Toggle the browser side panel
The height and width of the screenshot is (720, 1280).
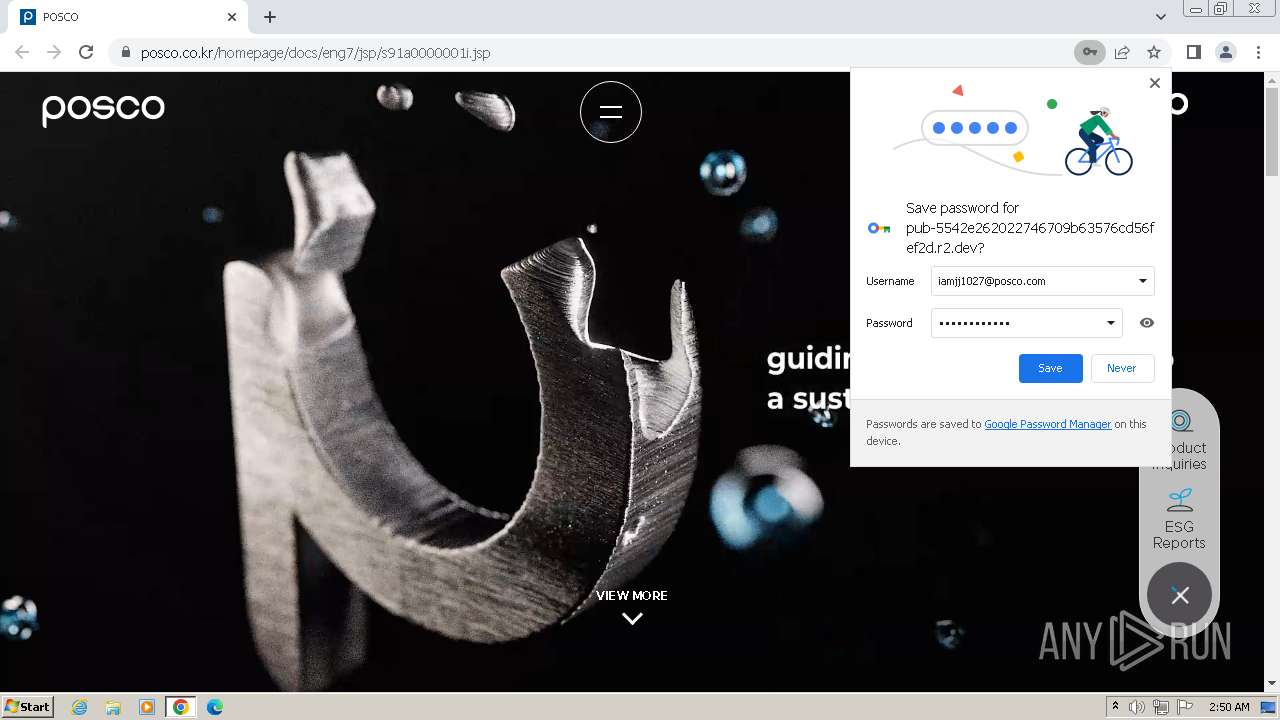[1193, 52]
